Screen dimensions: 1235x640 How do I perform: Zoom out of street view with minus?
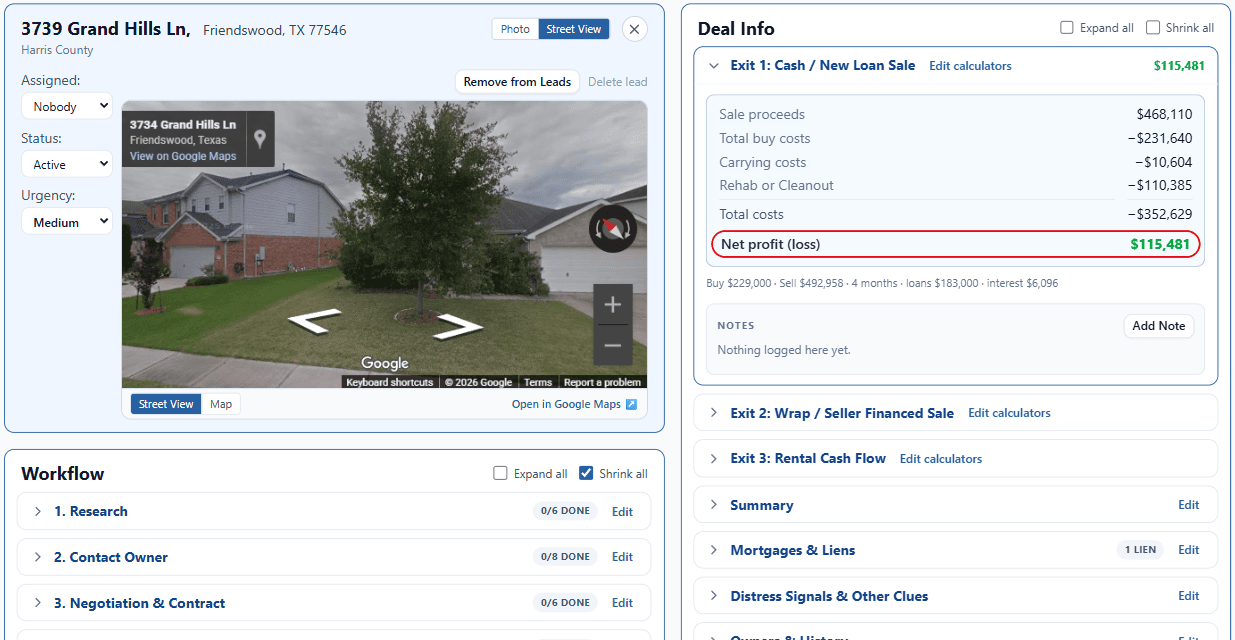pyautogui.click(x=613, y=346)
